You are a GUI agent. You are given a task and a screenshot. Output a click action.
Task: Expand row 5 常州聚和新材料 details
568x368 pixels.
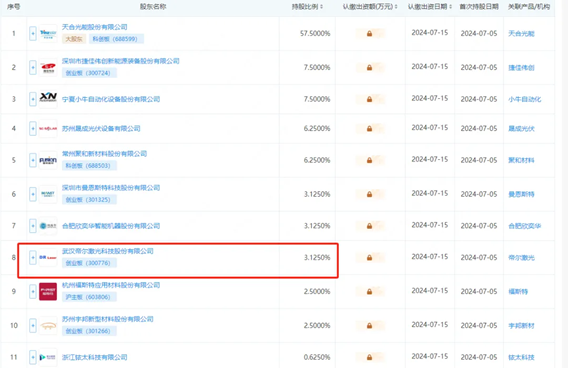[33, 160]
